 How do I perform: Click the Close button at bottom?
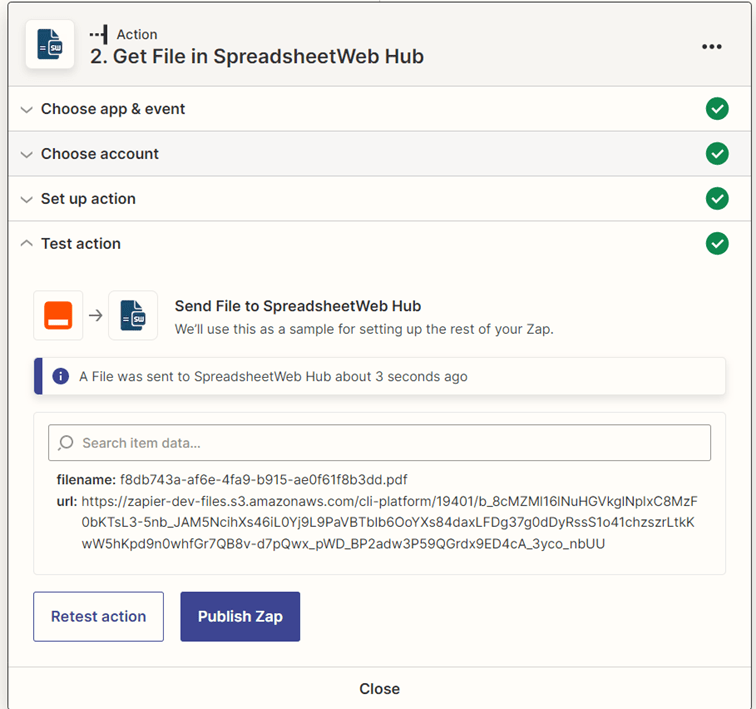click(x=379, y=689)
